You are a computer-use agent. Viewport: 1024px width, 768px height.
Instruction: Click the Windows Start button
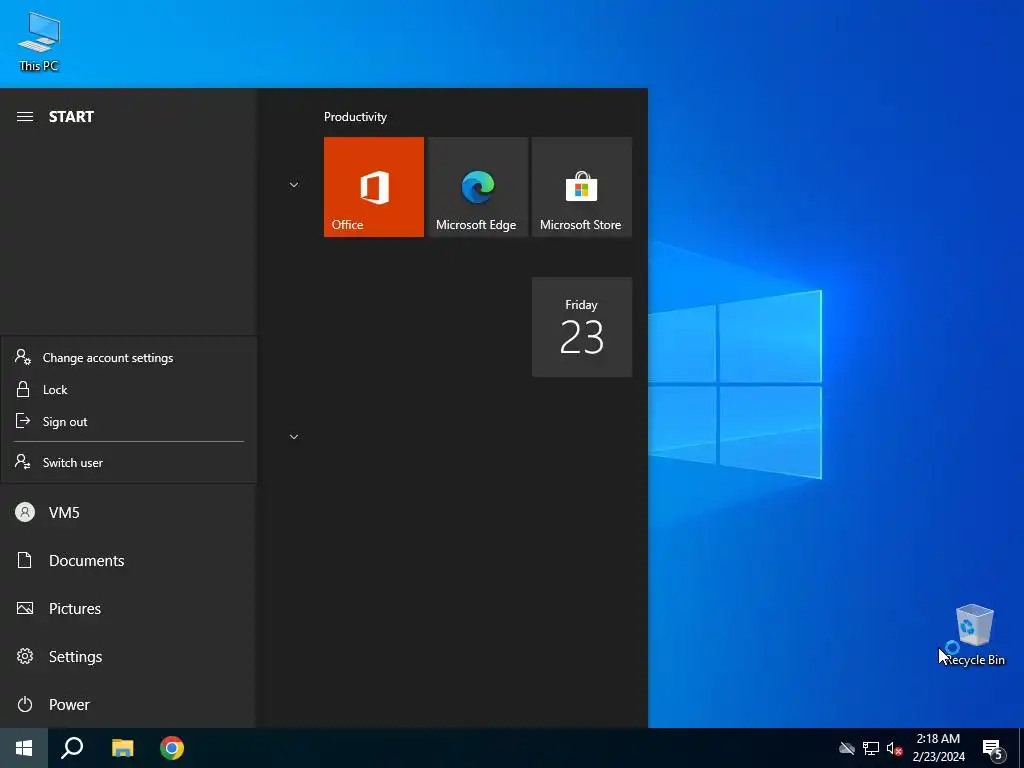coord(24,748)
